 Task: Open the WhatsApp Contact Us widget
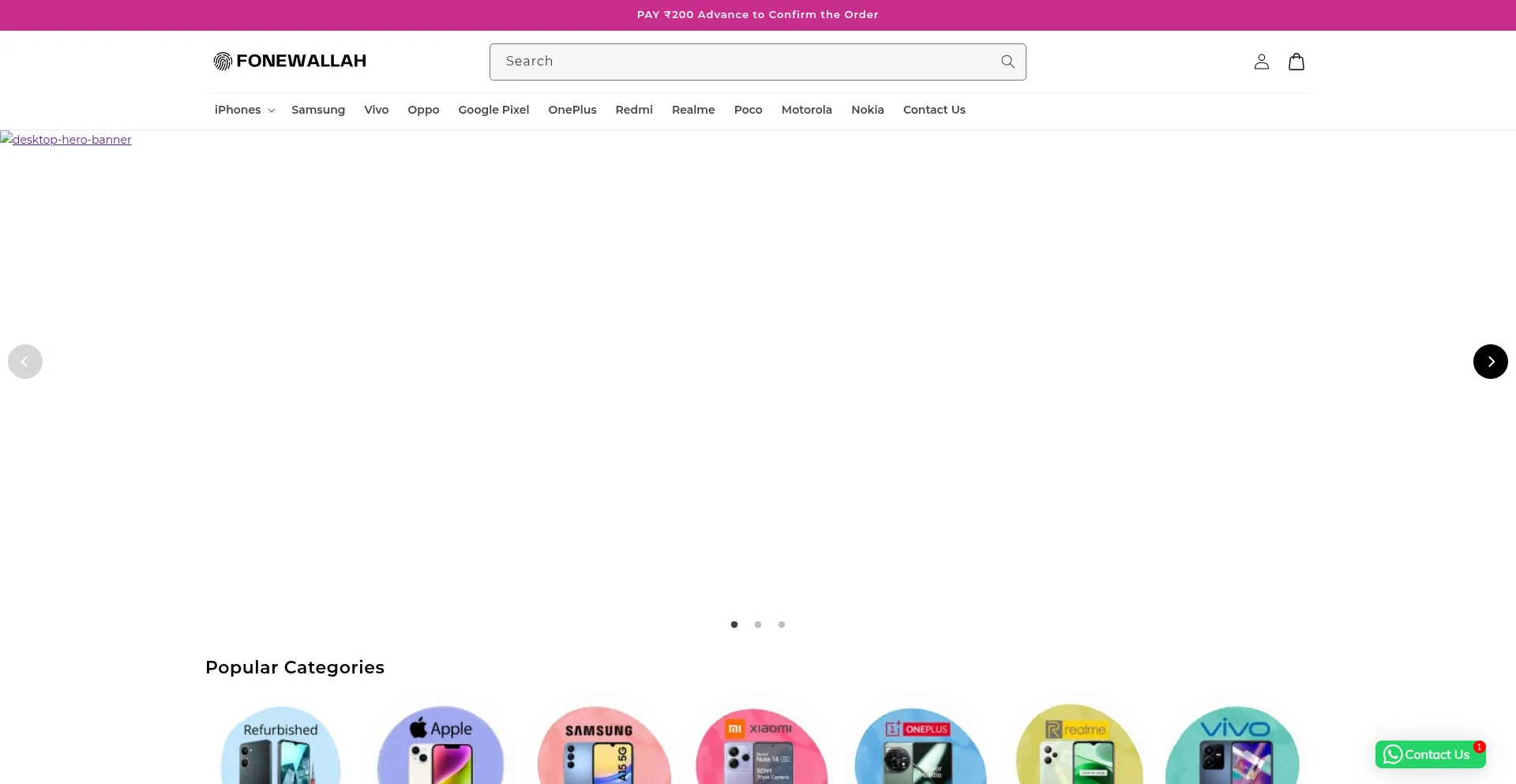1429,754
